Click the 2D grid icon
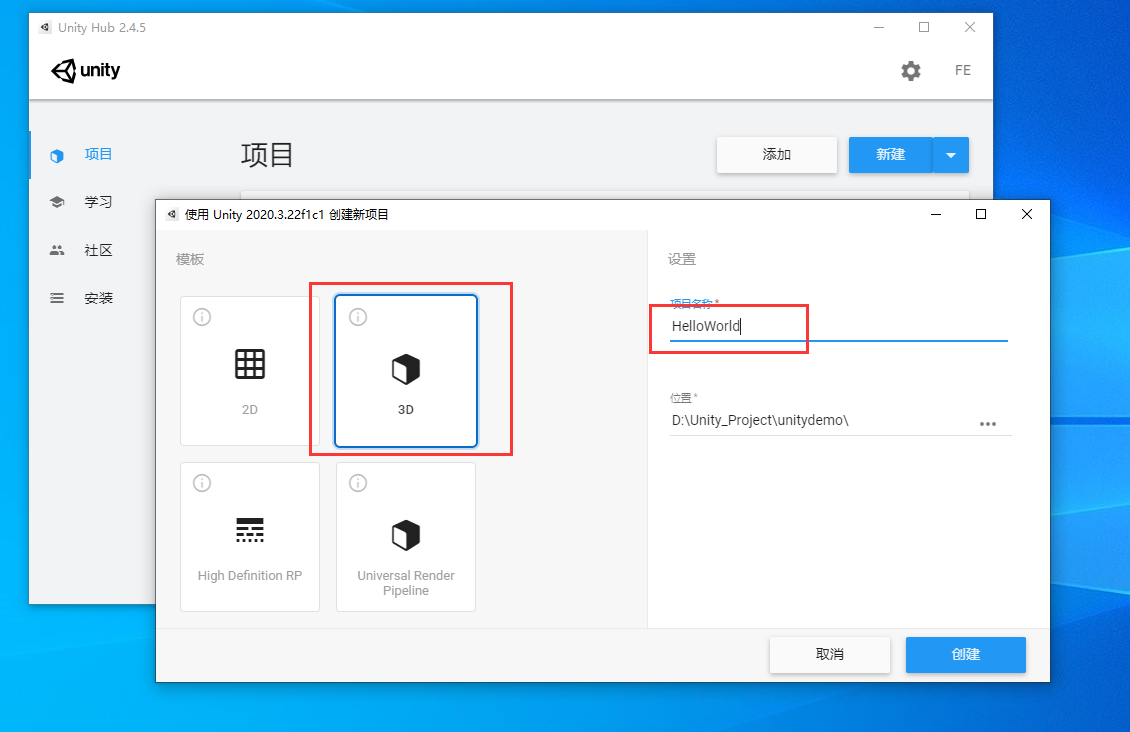The image size is (1130, 732). click(x=250, y=364)
